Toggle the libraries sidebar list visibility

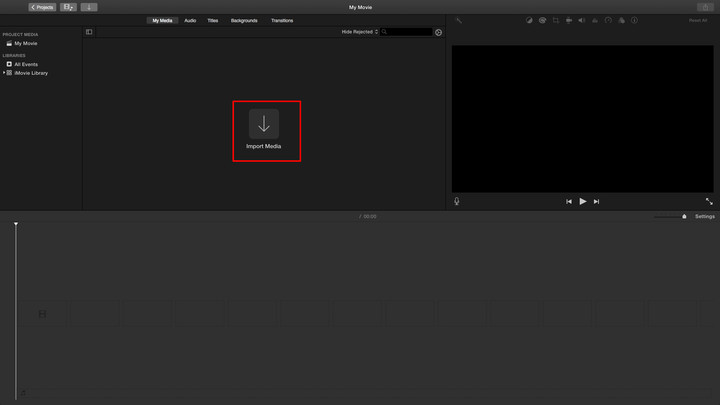coord(89,32)
